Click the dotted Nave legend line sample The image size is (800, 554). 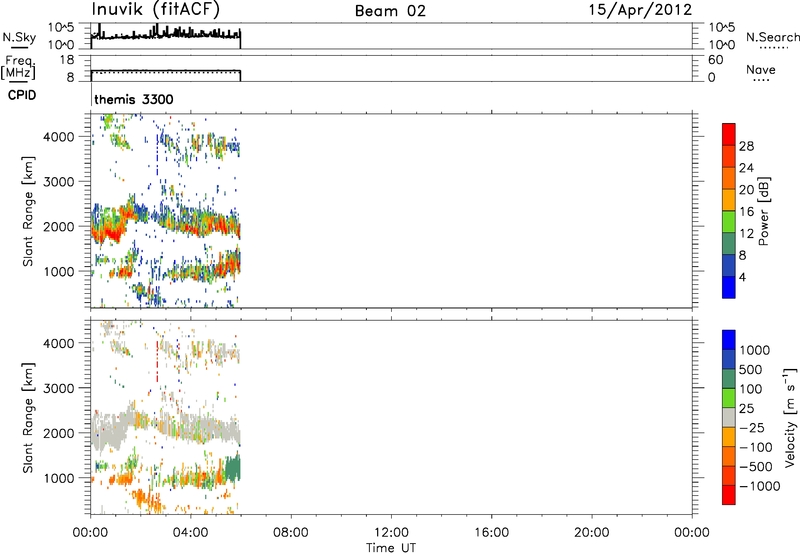(762, 80)
